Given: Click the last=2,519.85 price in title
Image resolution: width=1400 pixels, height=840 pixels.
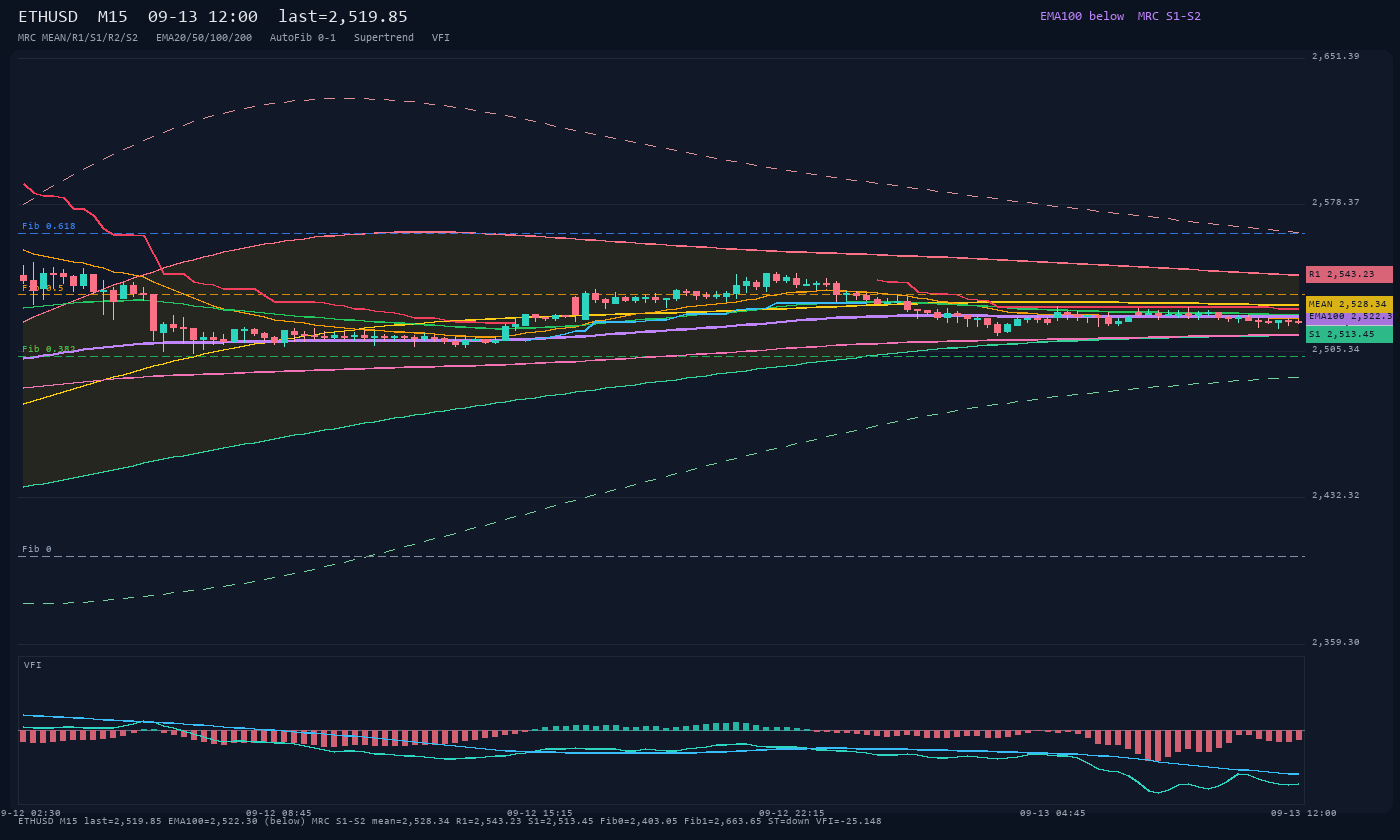Looking at the screenshot, I should click(x=343, y=17).
